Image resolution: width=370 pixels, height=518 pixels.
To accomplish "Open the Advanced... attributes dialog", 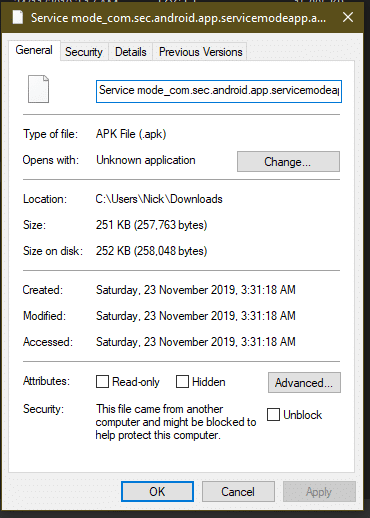I will (304, 383).
